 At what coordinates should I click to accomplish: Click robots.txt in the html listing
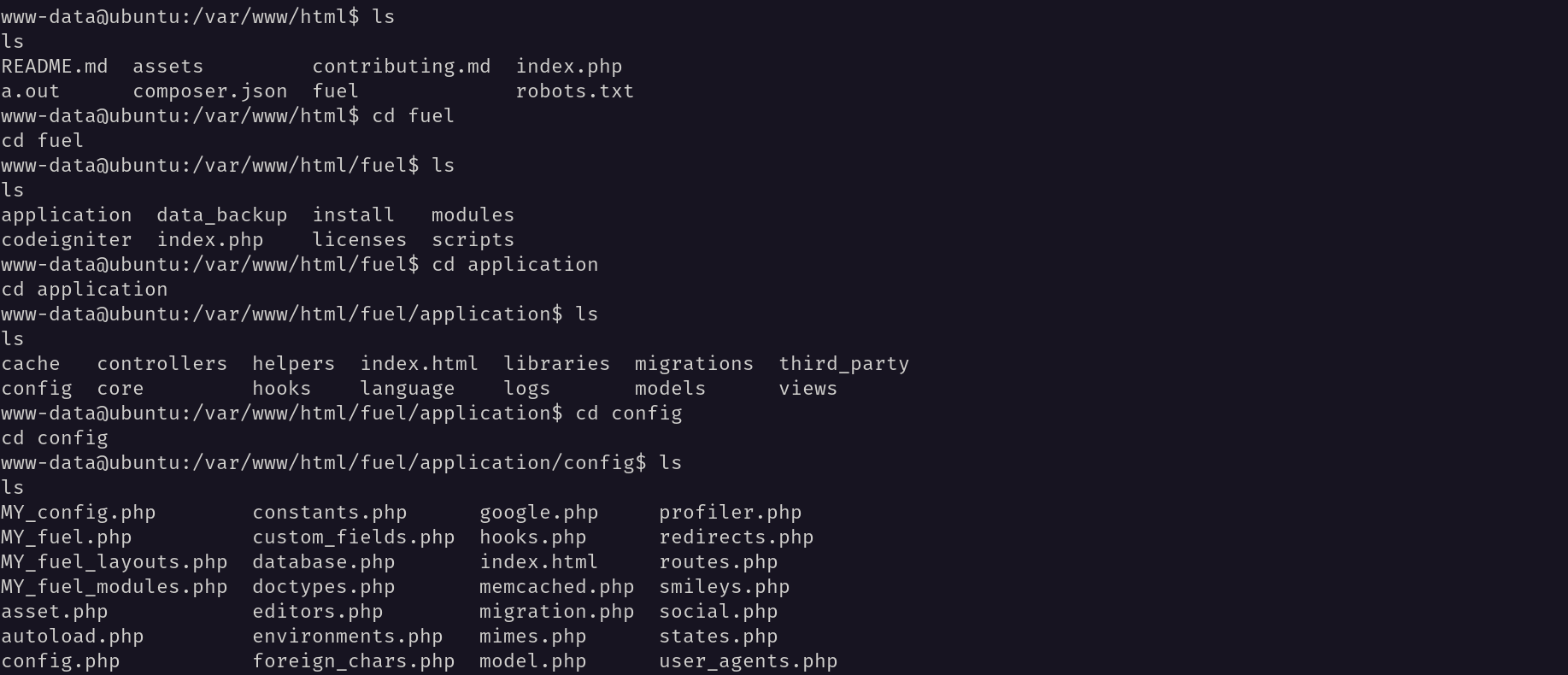tap(575, 91)
